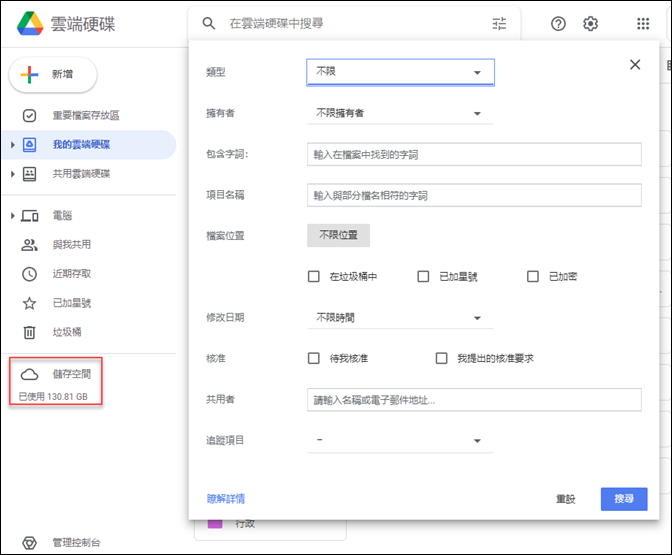Click the 重設 button
This screenshot has height=555, width=672.
click(x=565, y=499)
